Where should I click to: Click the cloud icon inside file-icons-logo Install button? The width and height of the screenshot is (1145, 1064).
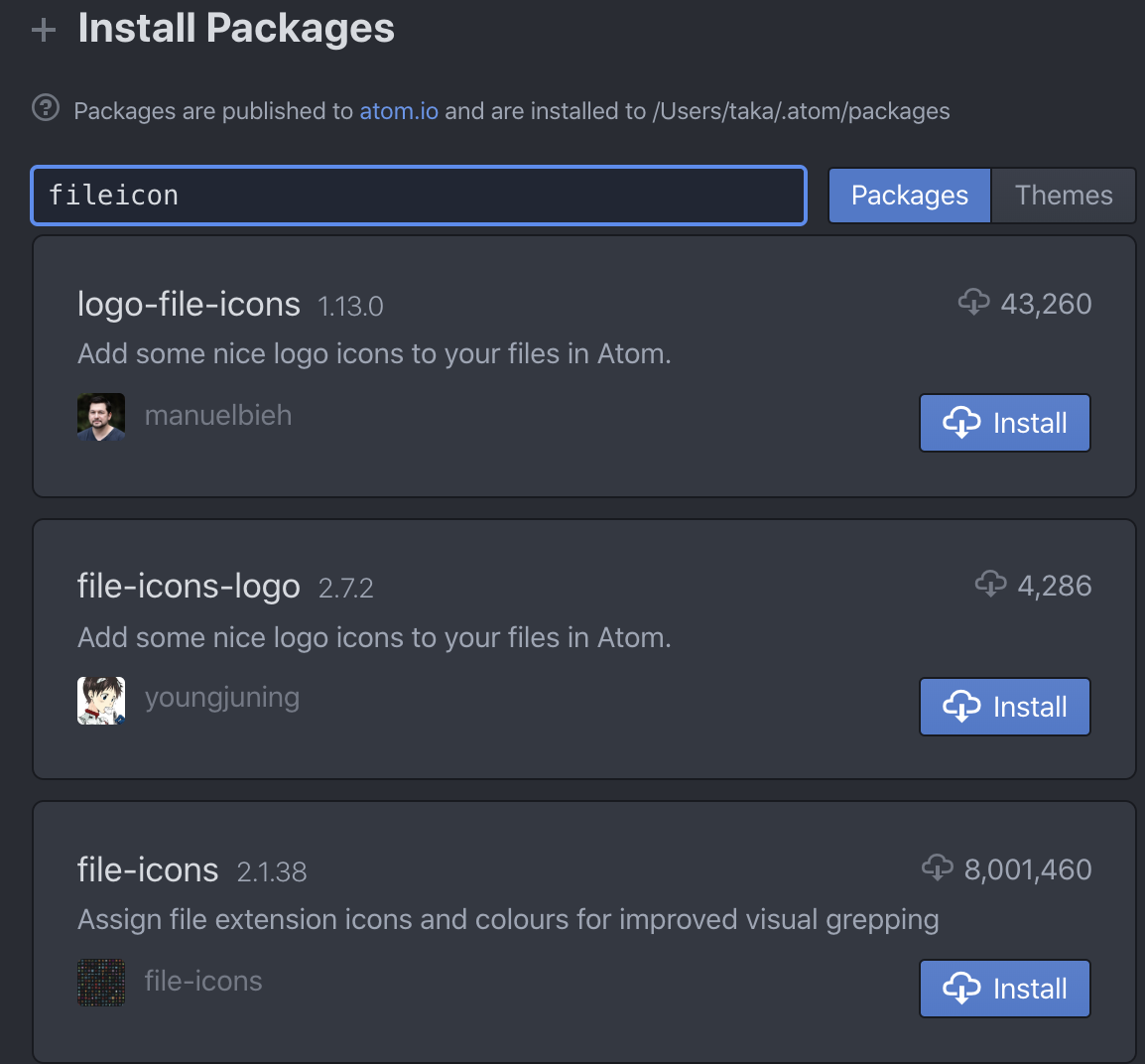tap(962, 707)
